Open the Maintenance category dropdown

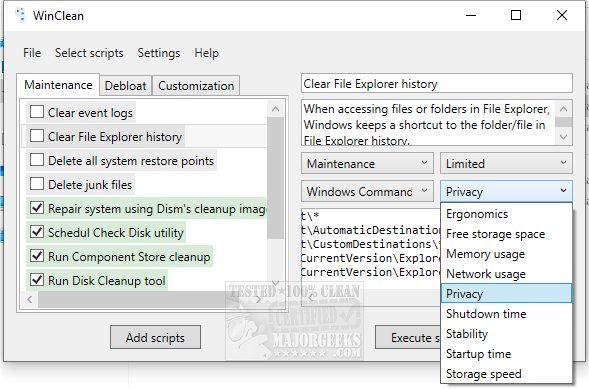(367, 163)
